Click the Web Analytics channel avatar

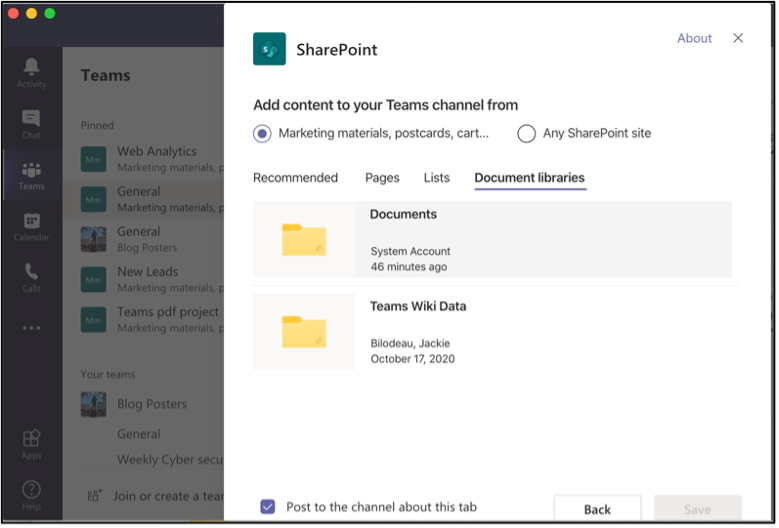[93, 159]
